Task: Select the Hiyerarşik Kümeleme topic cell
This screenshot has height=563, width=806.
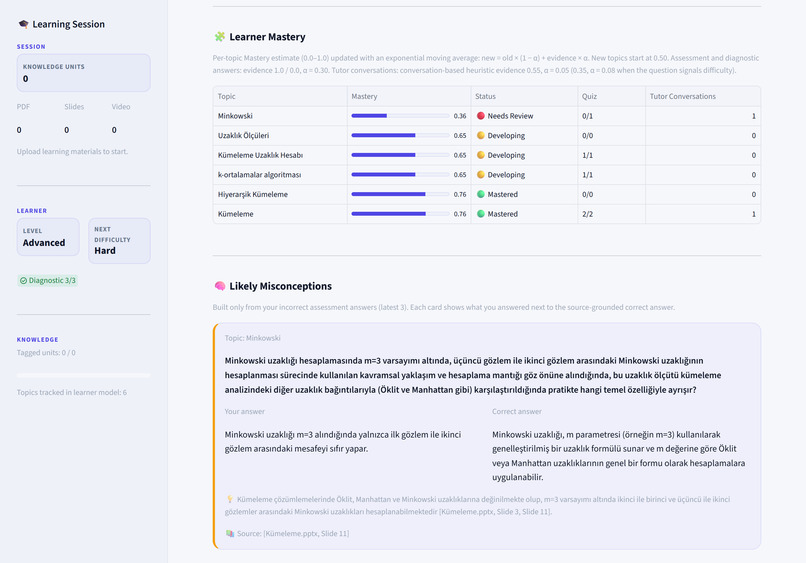Action: [x=281, y=194]
